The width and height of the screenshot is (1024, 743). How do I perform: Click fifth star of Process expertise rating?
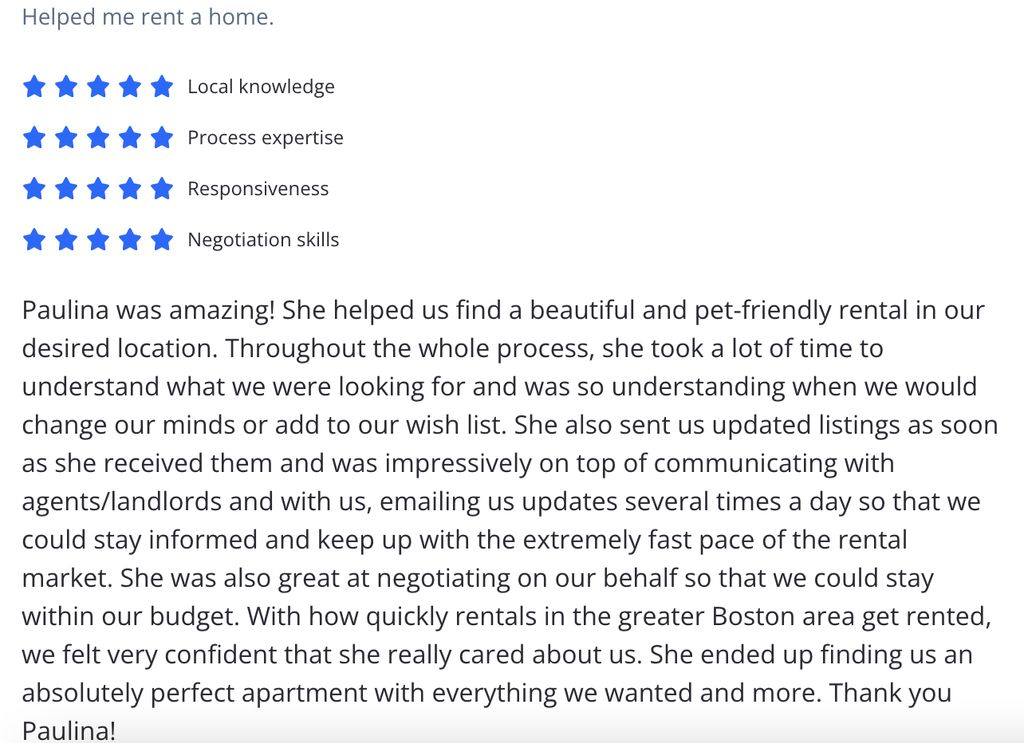(161, 137)
